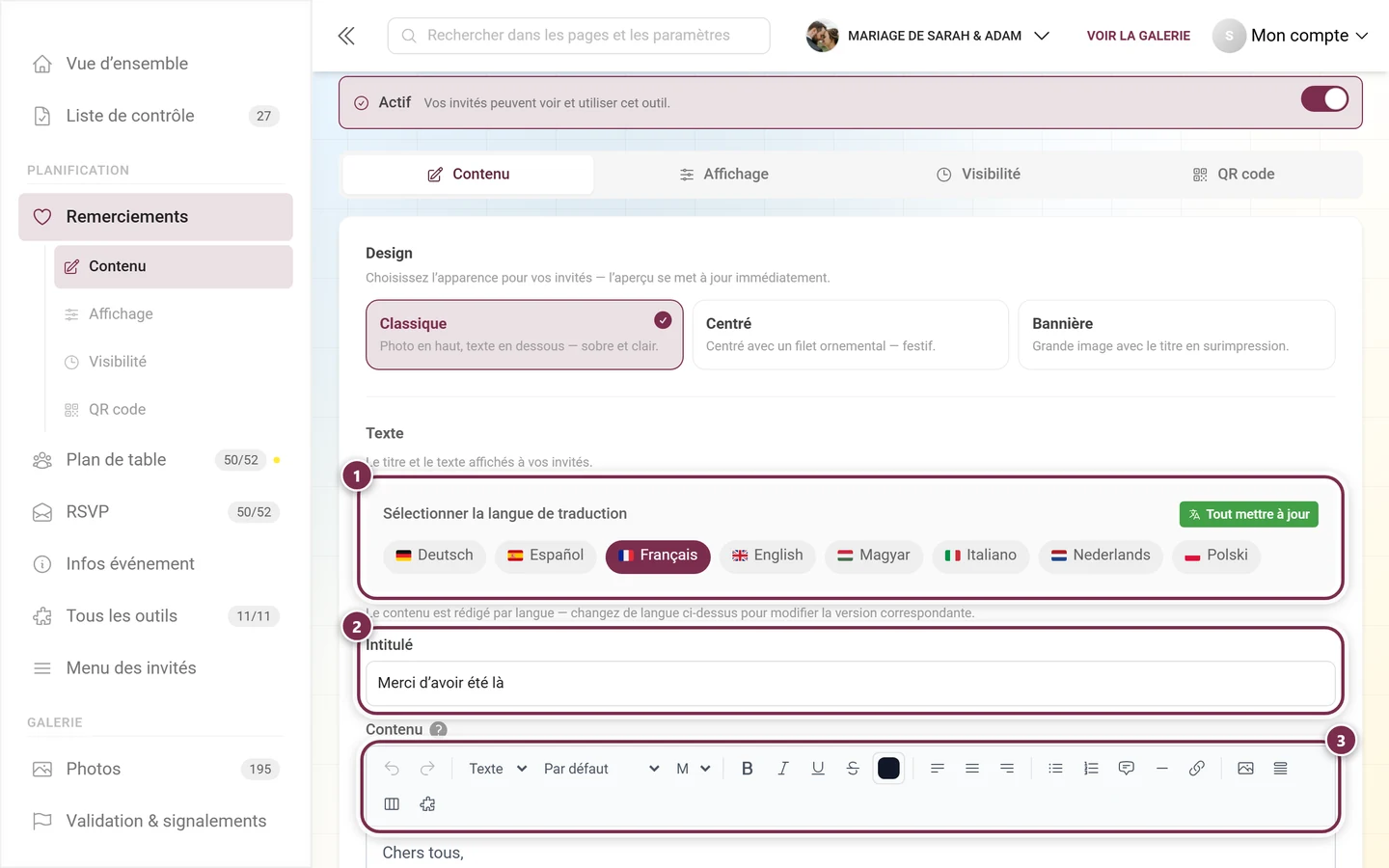Viewport: 1389px width, 868px height.
Task: Collapse the sidebar with the double chevron
Action: 346,36
